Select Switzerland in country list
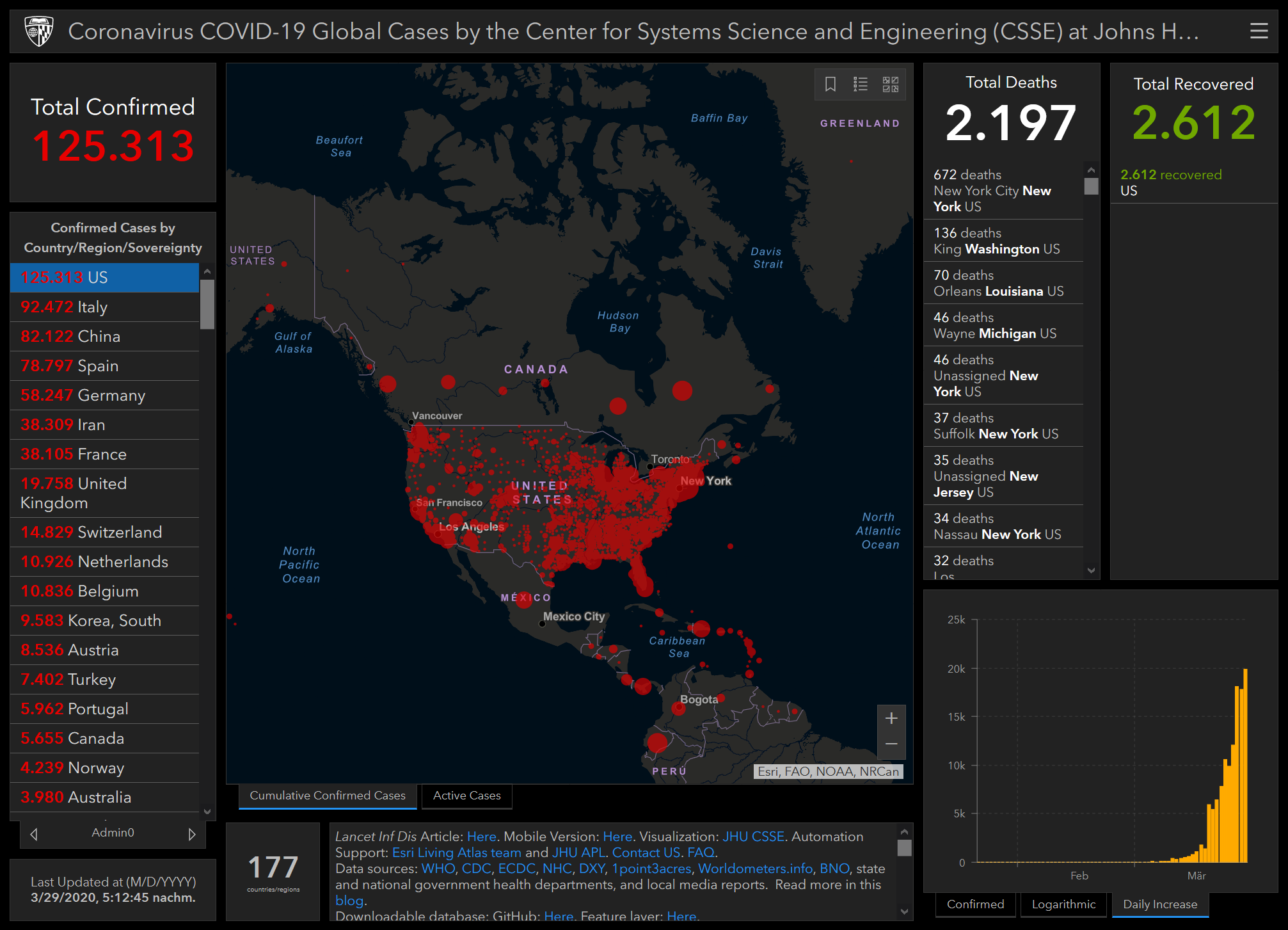Image resolution: width=1288 pixels, height=930 pixels. click(104, 533)
